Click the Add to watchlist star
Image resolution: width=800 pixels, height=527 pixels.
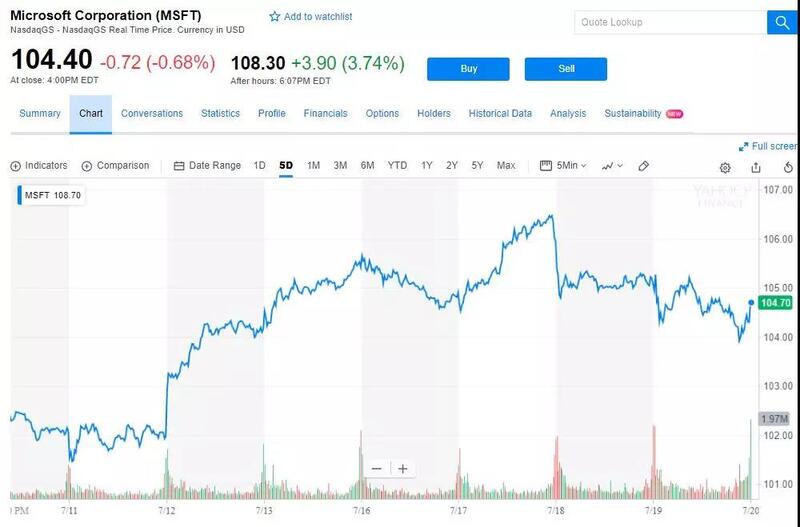coord(275,17)
